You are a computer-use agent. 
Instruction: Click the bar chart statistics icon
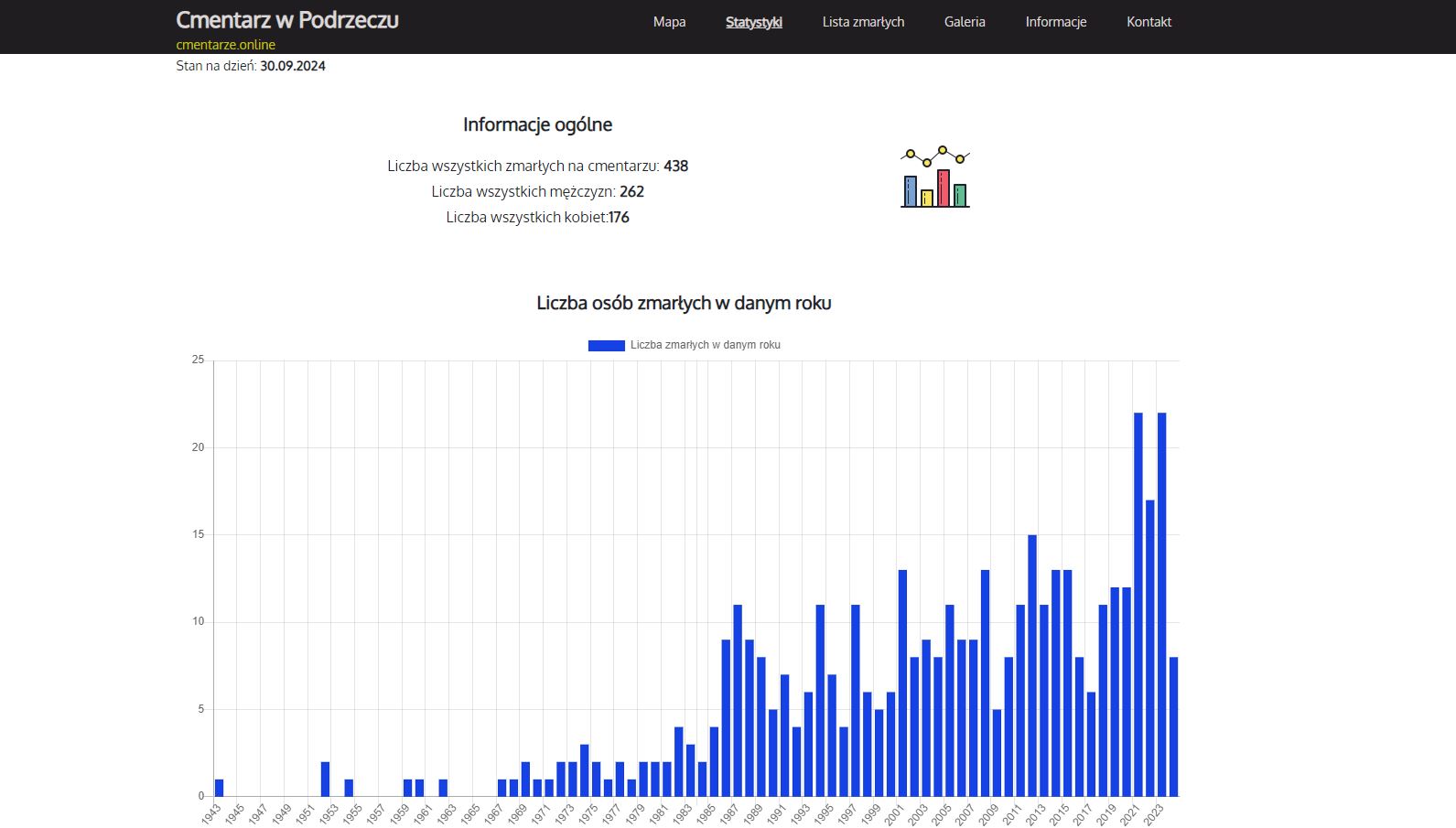pos(934,177)
